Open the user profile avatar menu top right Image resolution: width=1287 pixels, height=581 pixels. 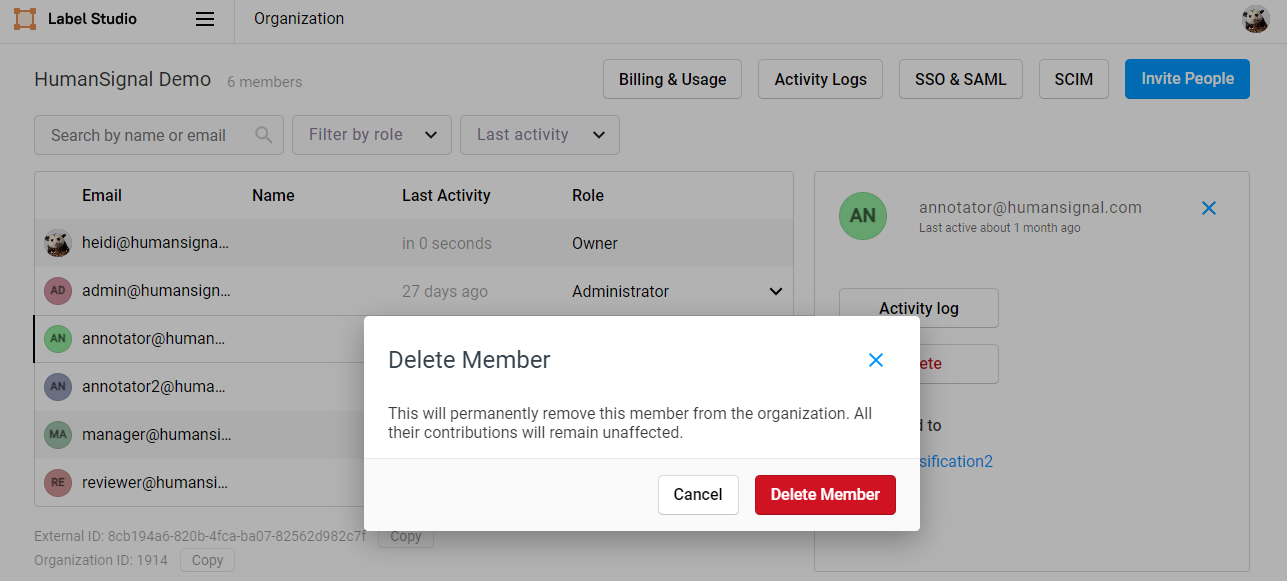coord(1255,18)
